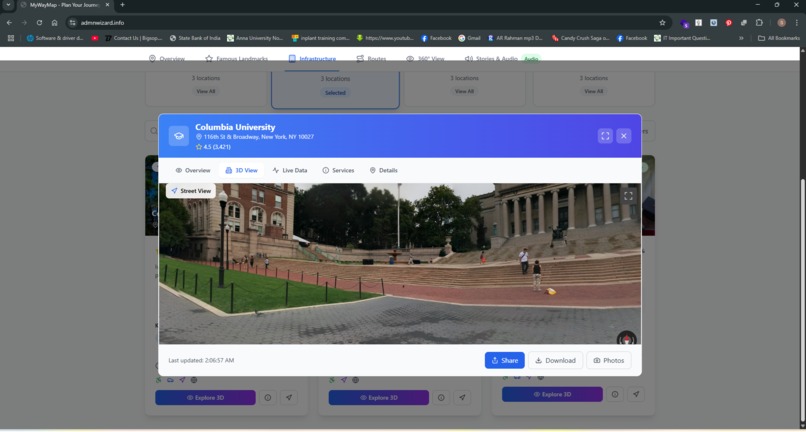Click the Selected category button
Viewport: 806px width, 432px height.
(335, 93)
